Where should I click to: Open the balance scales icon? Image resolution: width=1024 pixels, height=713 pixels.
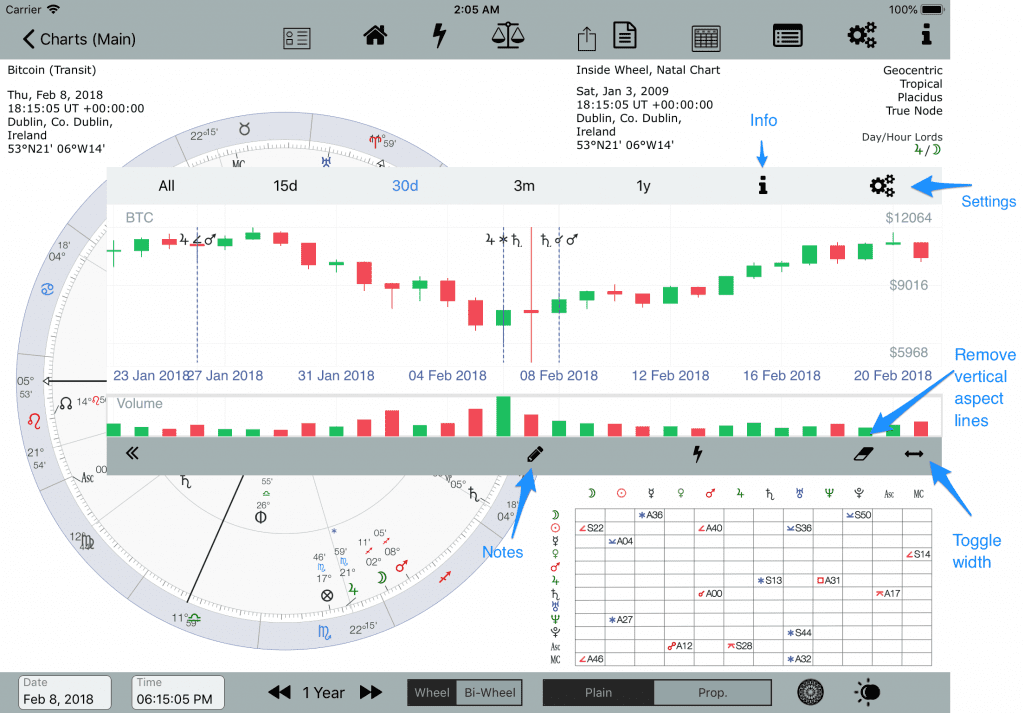(507, 35)
